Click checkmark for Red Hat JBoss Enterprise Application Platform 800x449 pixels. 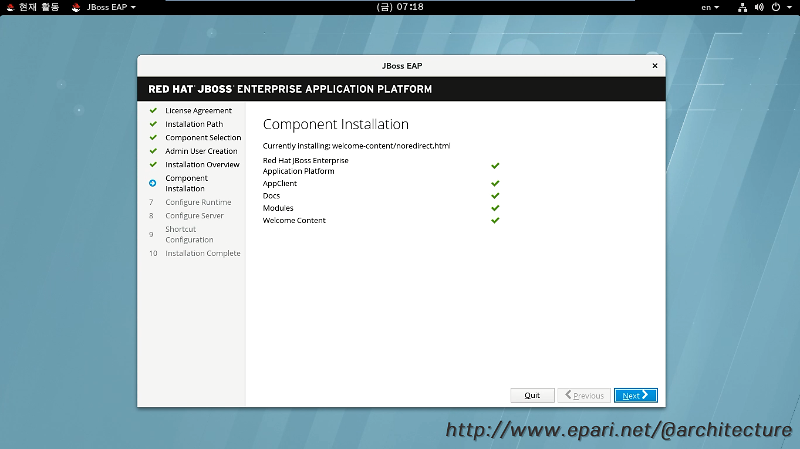click(x=495, y=166)
